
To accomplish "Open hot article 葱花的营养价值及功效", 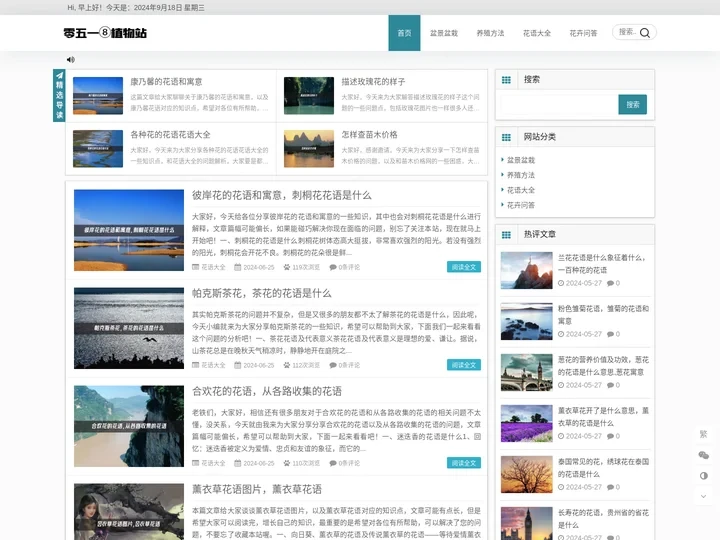I will click(603, 366).
